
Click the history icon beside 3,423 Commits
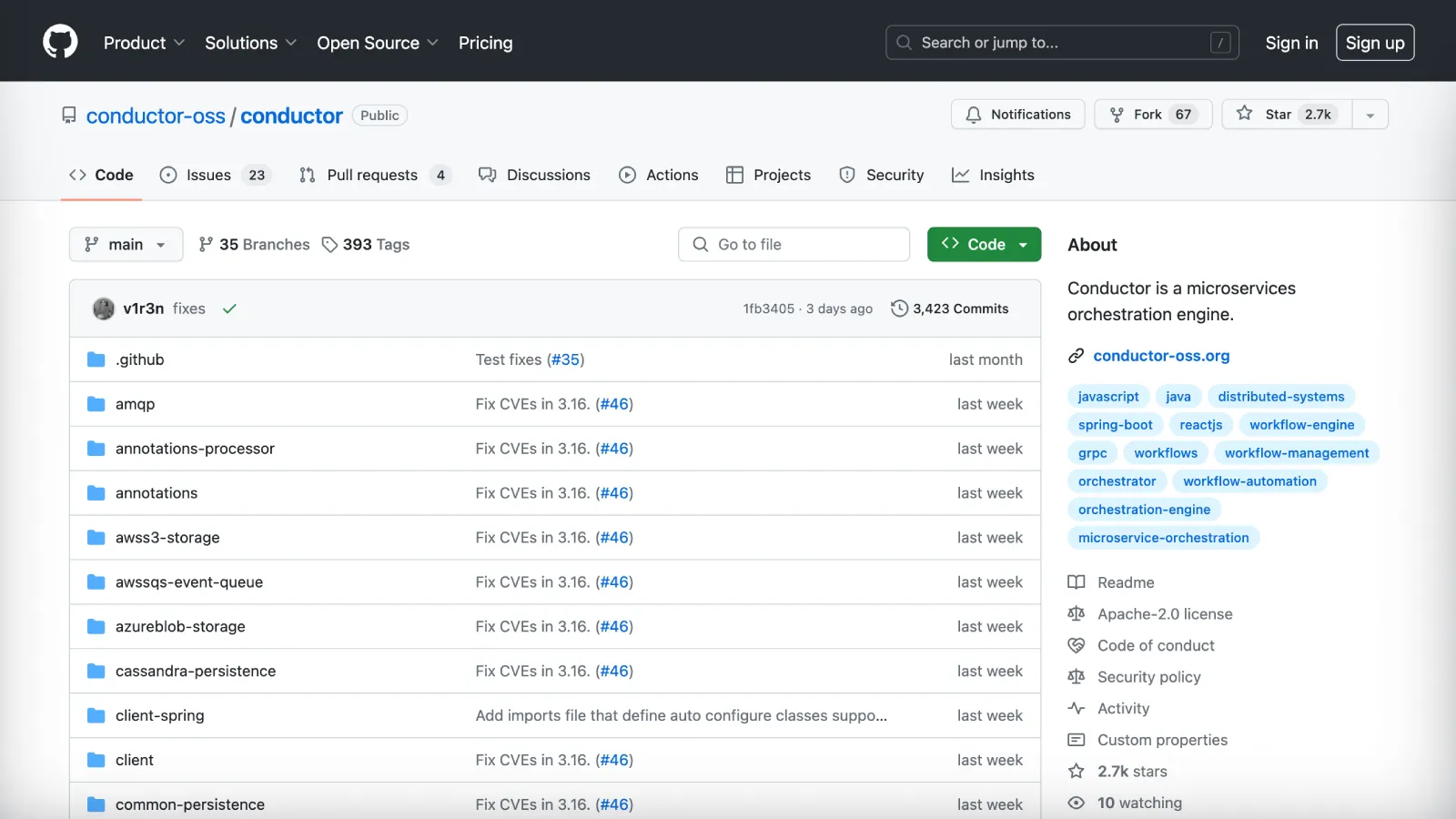[x=900, y=308]
